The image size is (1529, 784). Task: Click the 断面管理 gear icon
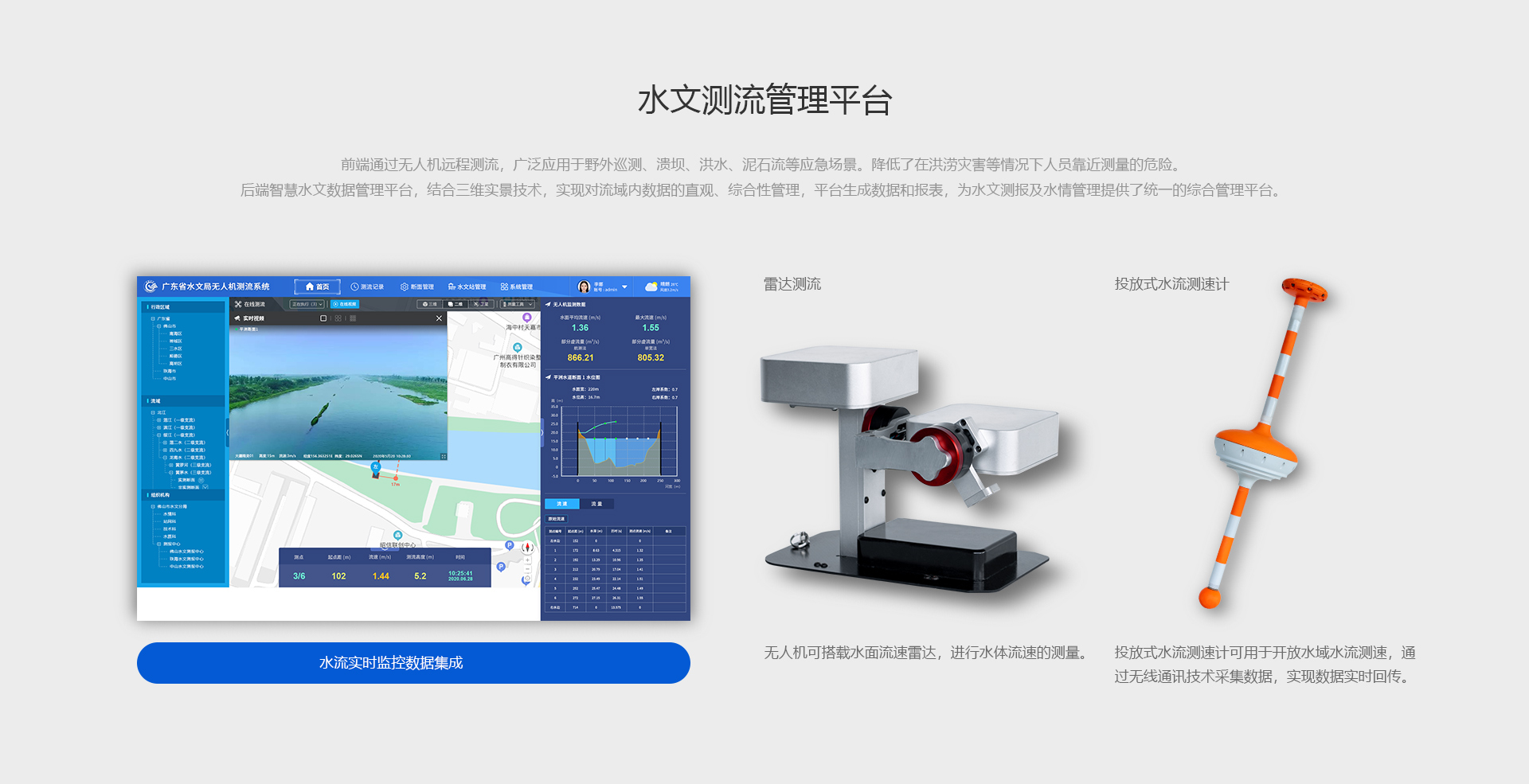pos(404,287)
